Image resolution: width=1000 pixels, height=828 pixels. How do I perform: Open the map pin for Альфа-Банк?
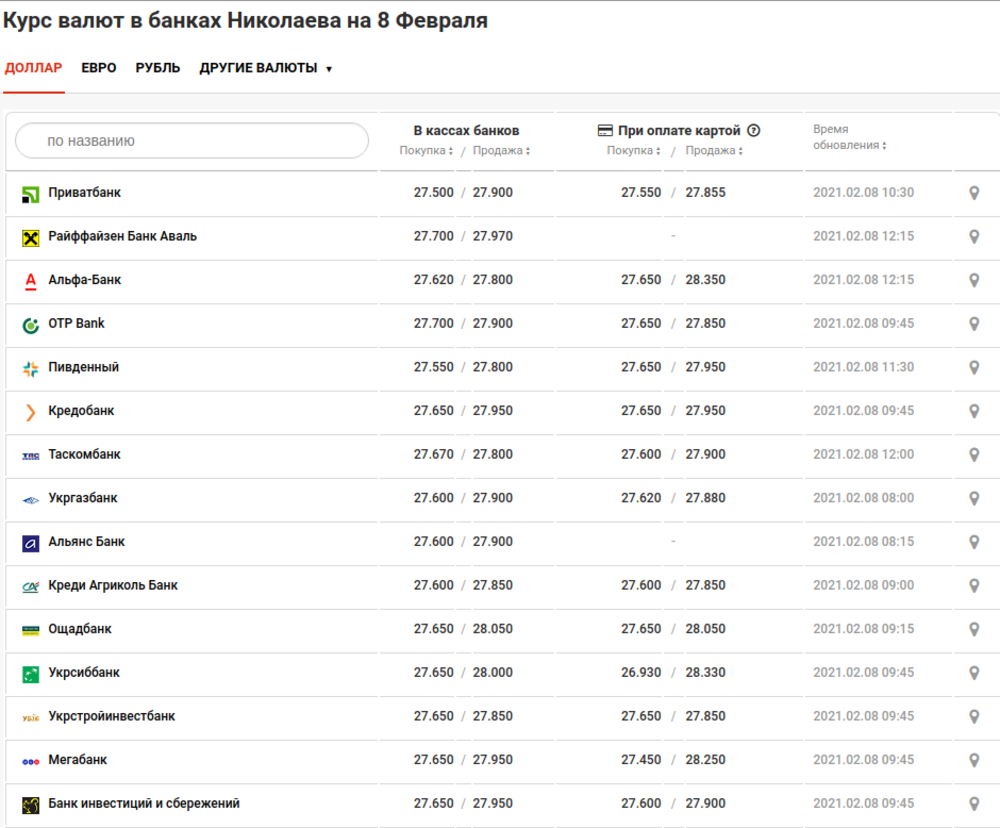click(x=974, y=280)
